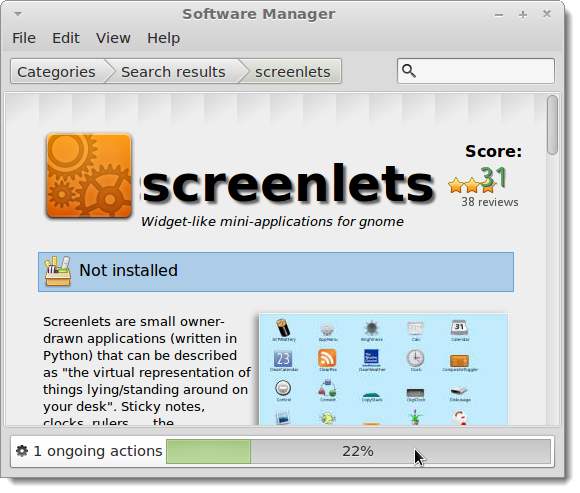
Task: Select the screenlets breadcrumb
Action: point(292,71)
